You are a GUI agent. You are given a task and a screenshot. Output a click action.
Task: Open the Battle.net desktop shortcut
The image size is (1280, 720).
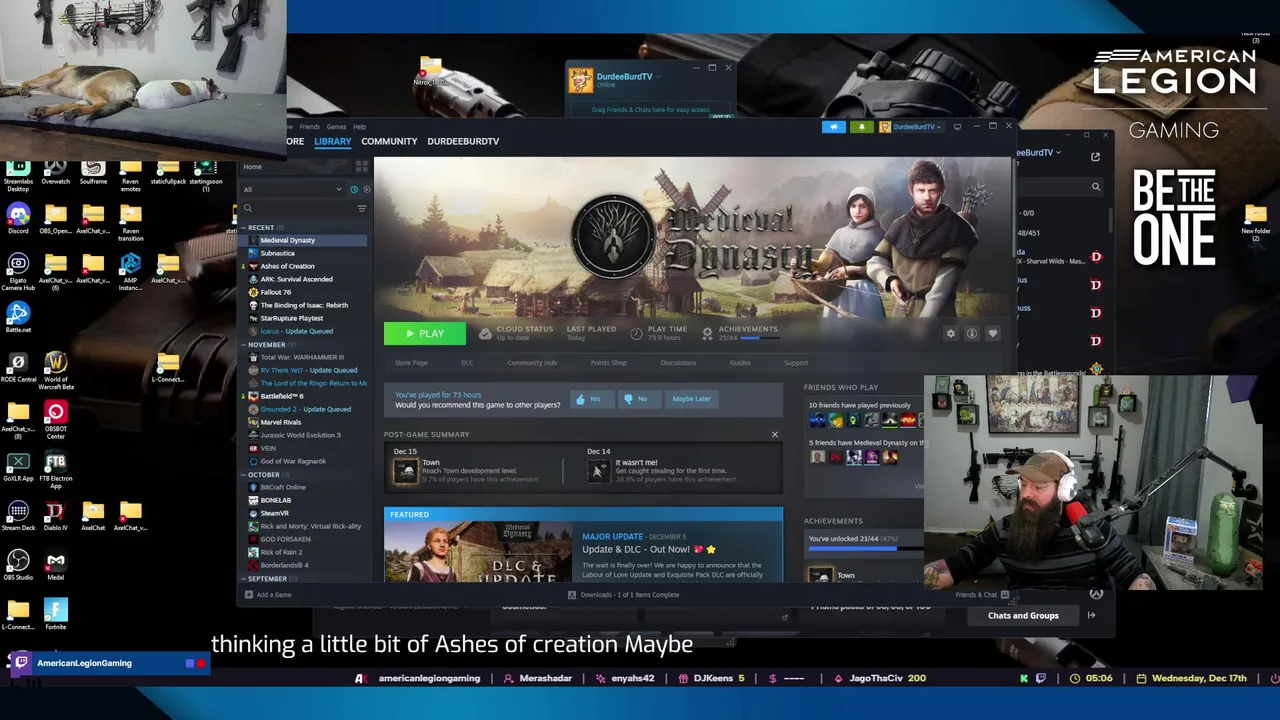(18, 318)
